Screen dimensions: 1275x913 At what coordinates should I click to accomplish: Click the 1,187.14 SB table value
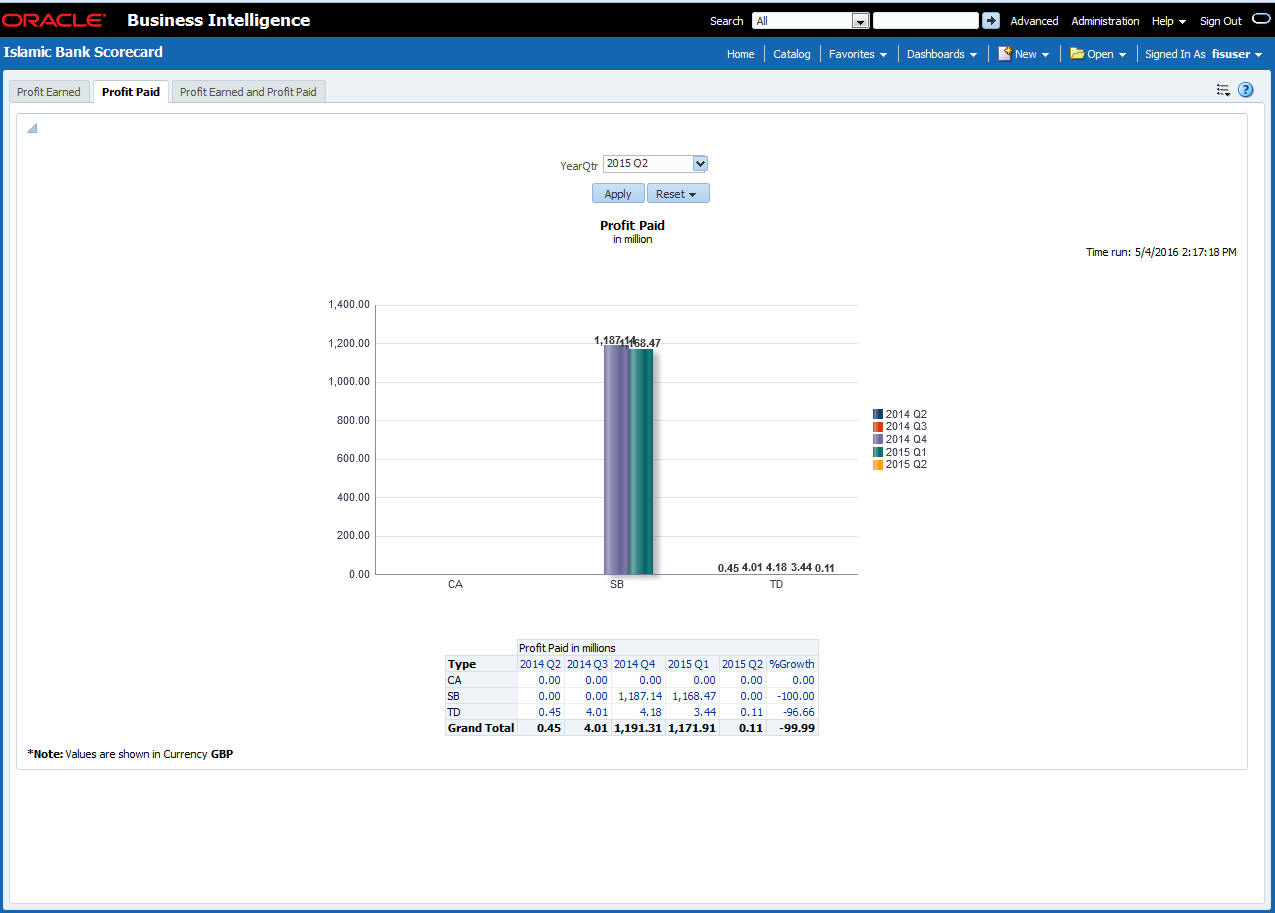638,696
